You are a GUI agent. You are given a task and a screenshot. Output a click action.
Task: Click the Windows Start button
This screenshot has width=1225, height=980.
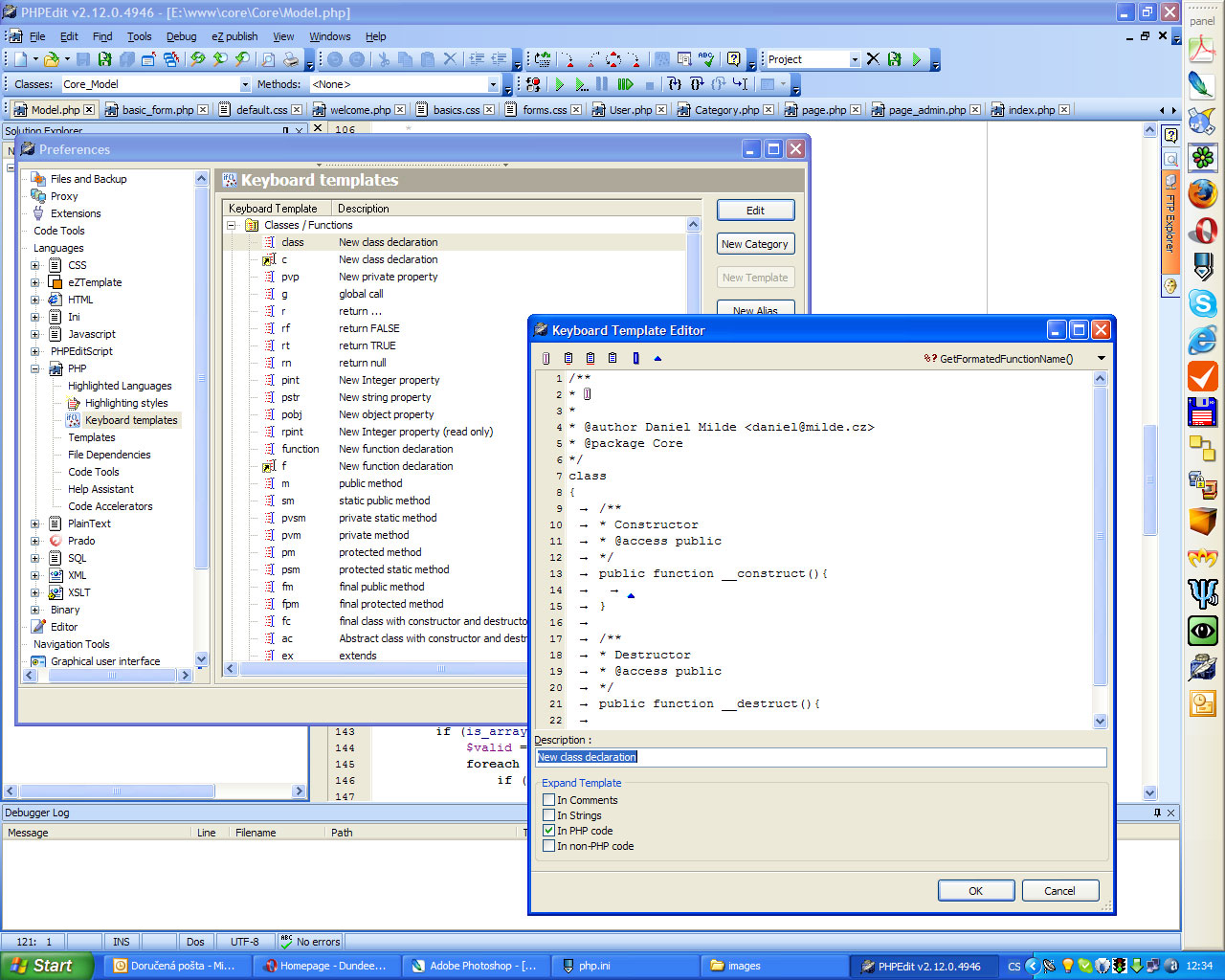click(x=47, y=966)
